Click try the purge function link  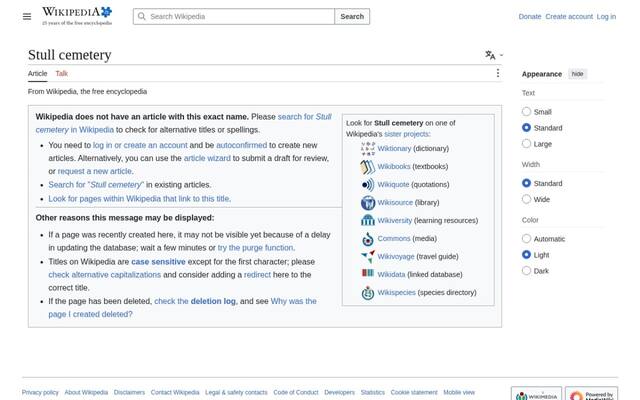[256, 248]
